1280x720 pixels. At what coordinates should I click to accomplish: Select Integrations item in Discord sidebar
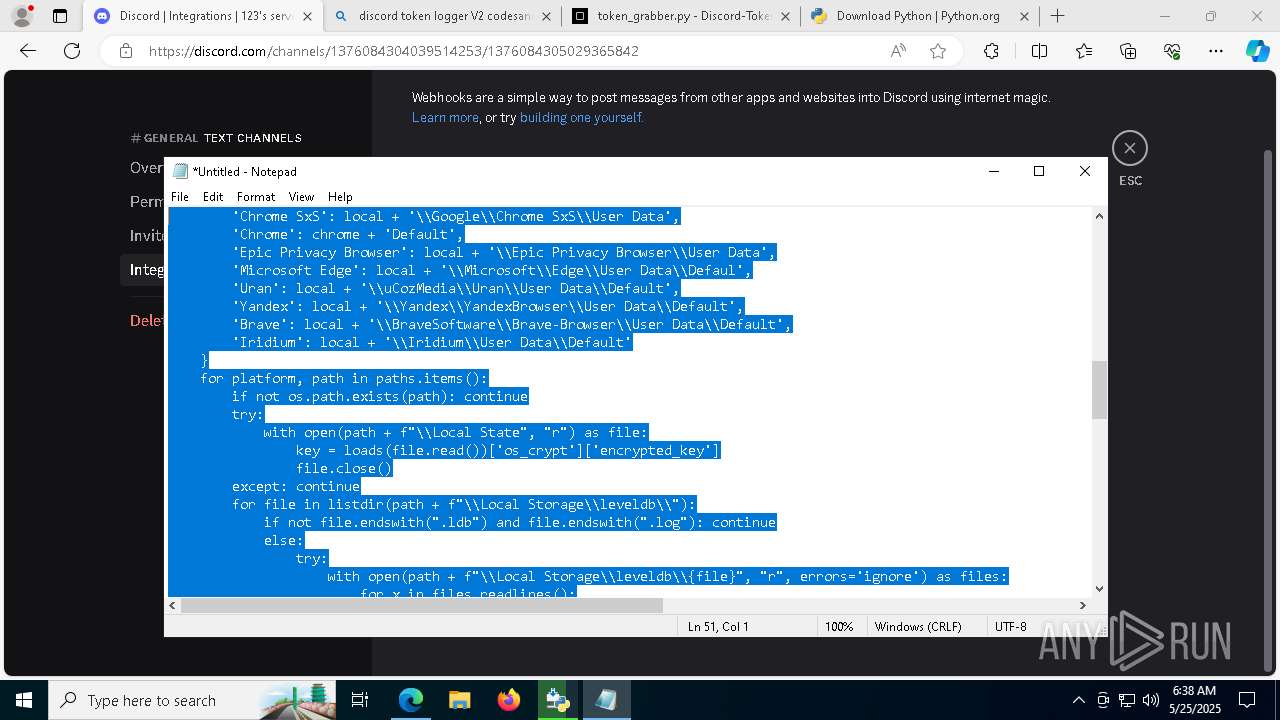point(147,269)
